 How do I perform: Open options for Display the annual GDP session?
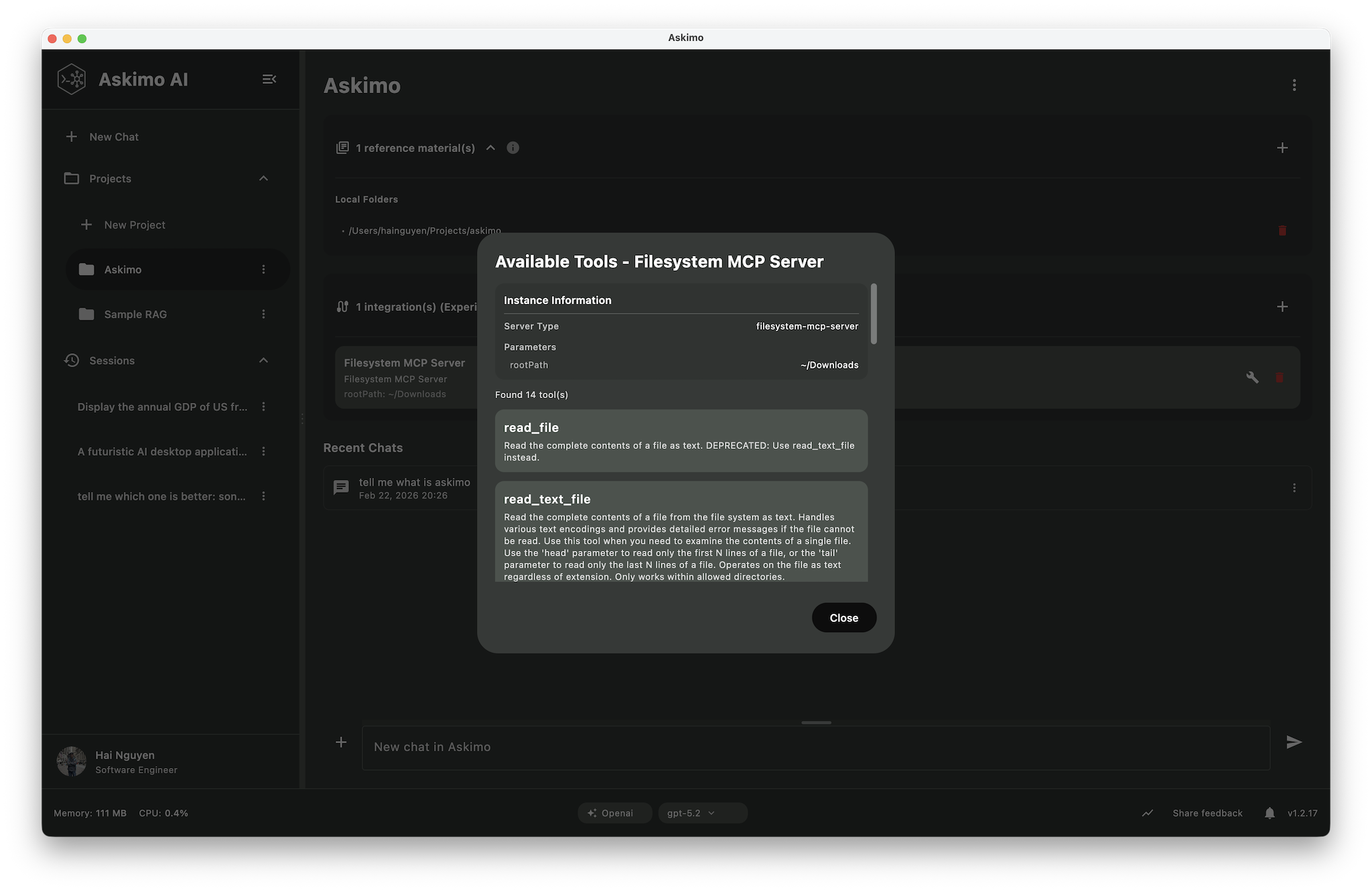(x=263, y=407)
